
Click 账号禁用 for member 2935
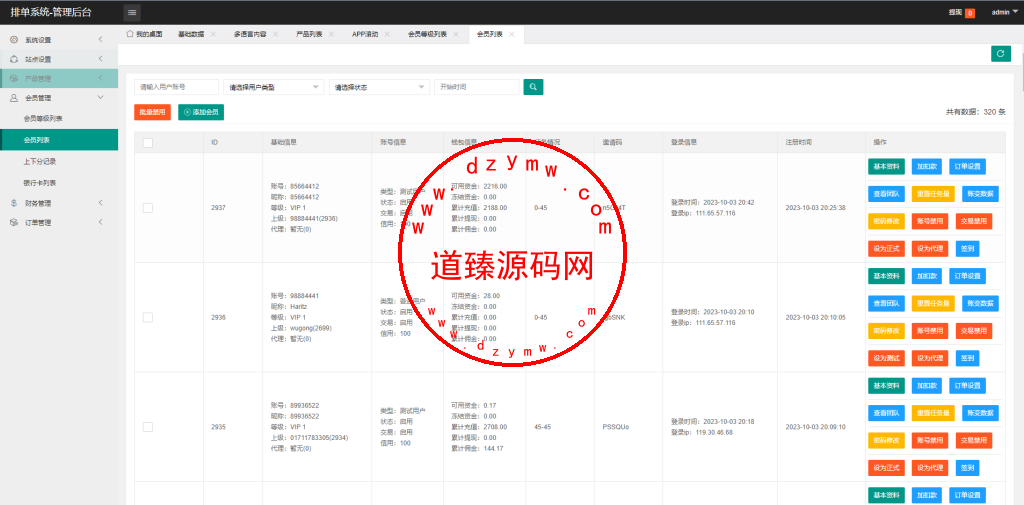pyautogui.click(x=930, y=440)
